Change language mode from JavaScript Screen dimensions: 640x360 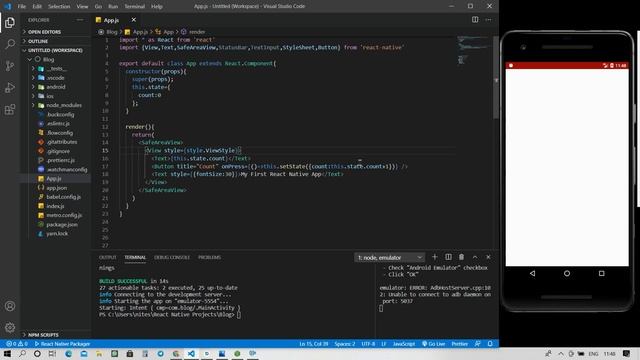click(x=404, y=344)
